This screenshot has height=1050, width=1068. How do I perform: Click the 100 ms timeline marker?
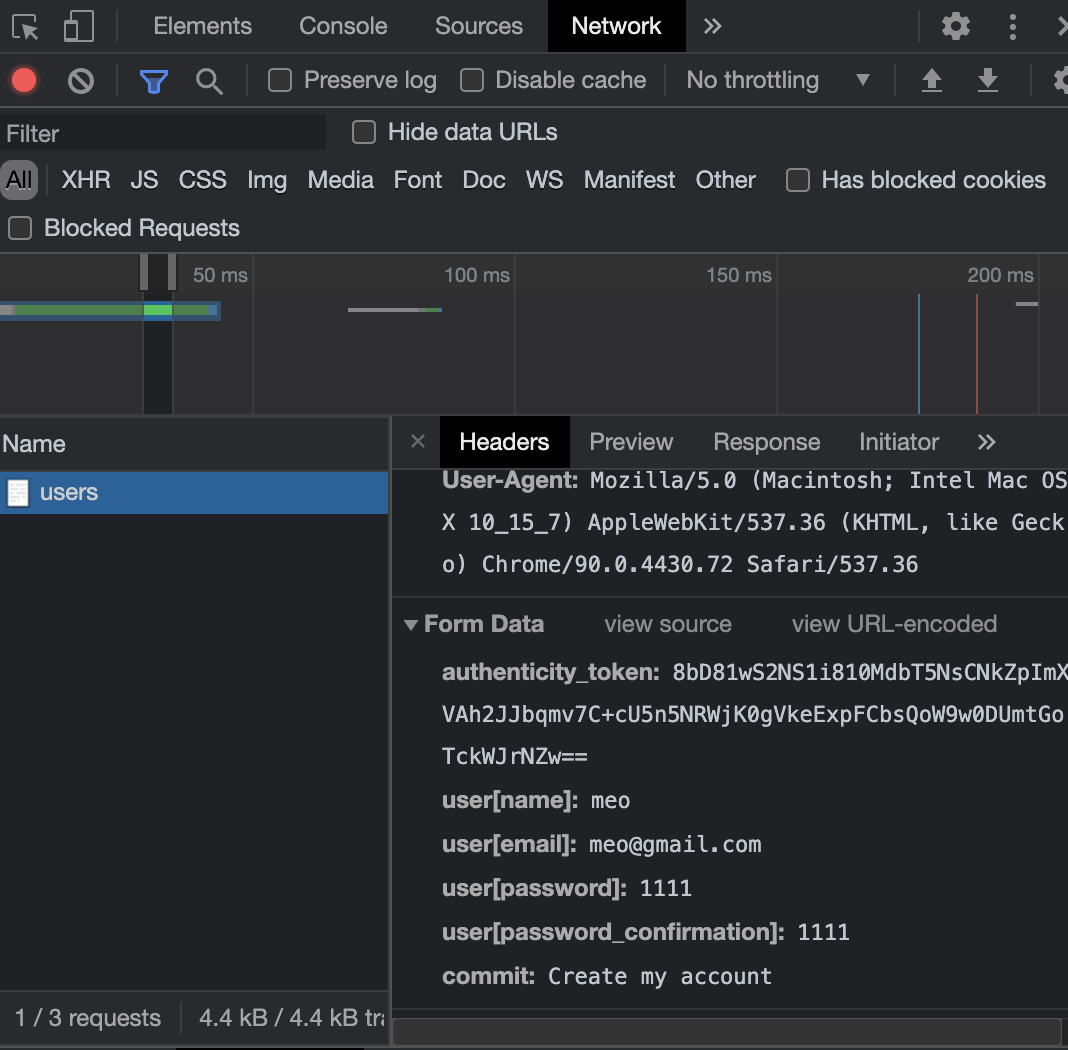[x=477, y=275]
